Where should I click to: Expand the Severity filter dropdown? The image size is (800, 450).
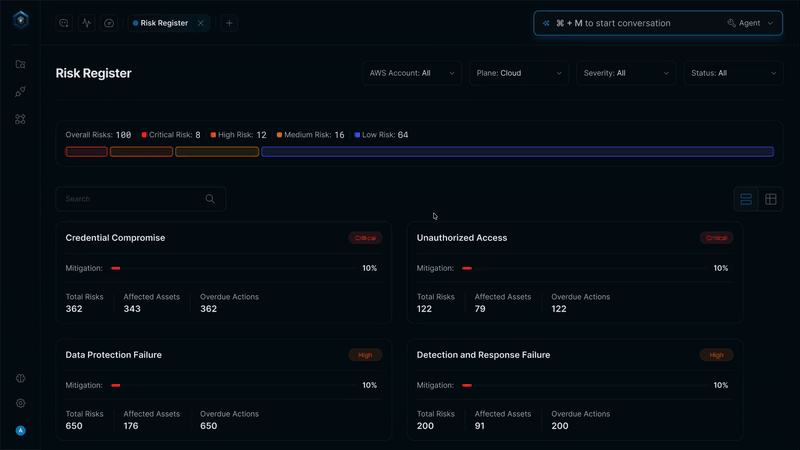tap(626, 73)
